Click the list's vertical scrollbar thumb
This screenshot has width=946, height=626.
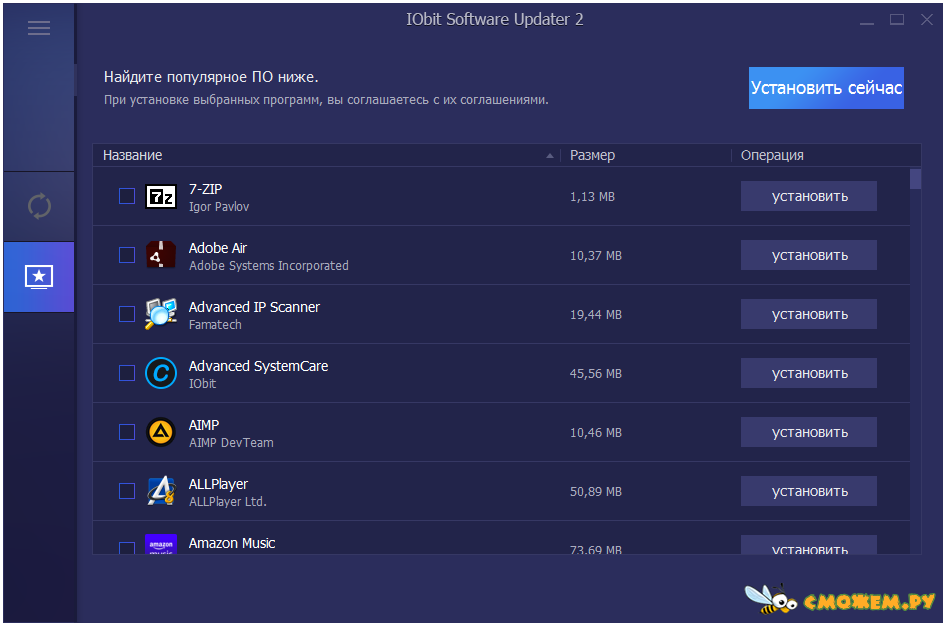[915, 179]
